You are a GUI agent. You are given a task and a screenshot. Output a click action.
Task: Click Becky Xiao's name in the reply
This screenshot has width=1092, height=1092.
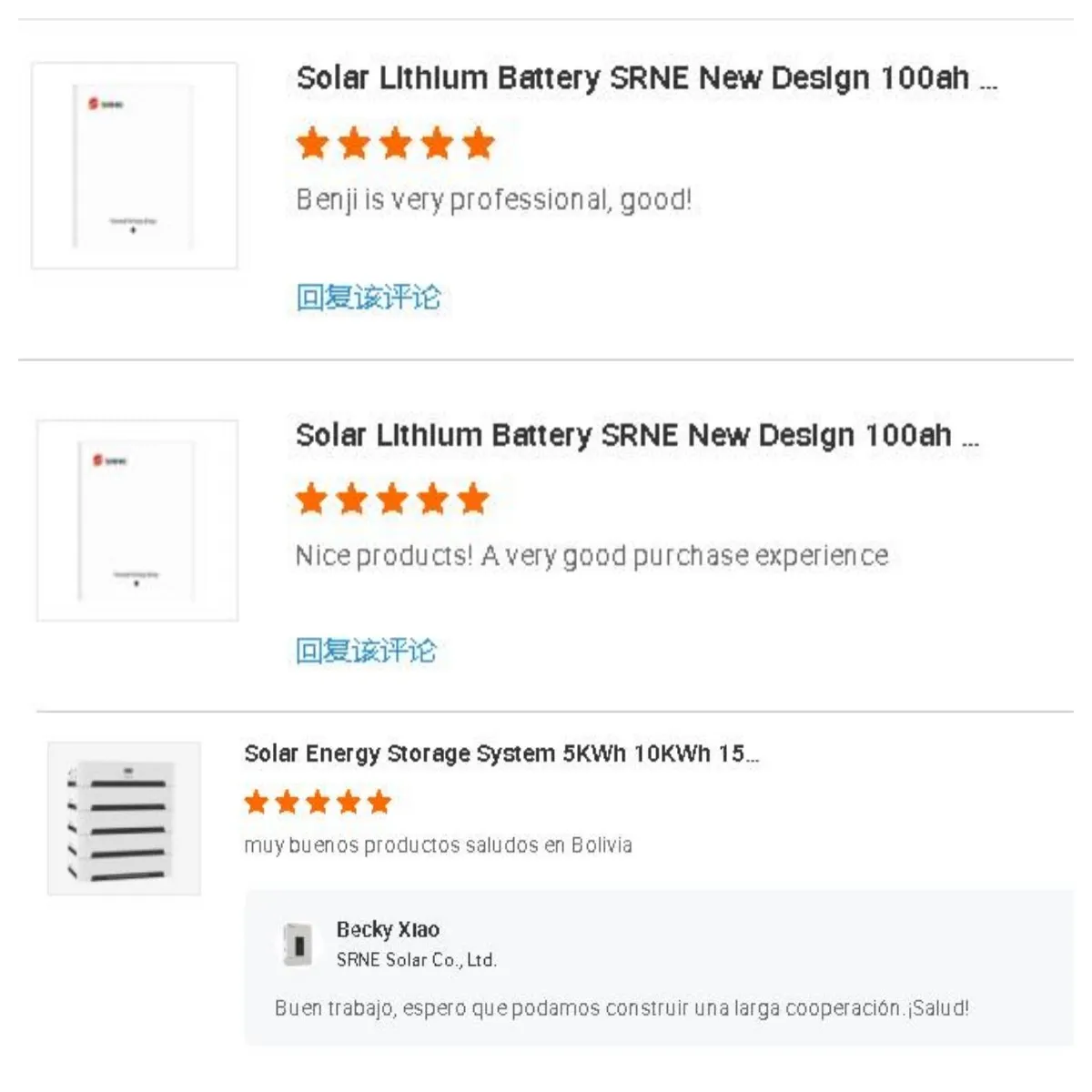(x=387, y=930)
